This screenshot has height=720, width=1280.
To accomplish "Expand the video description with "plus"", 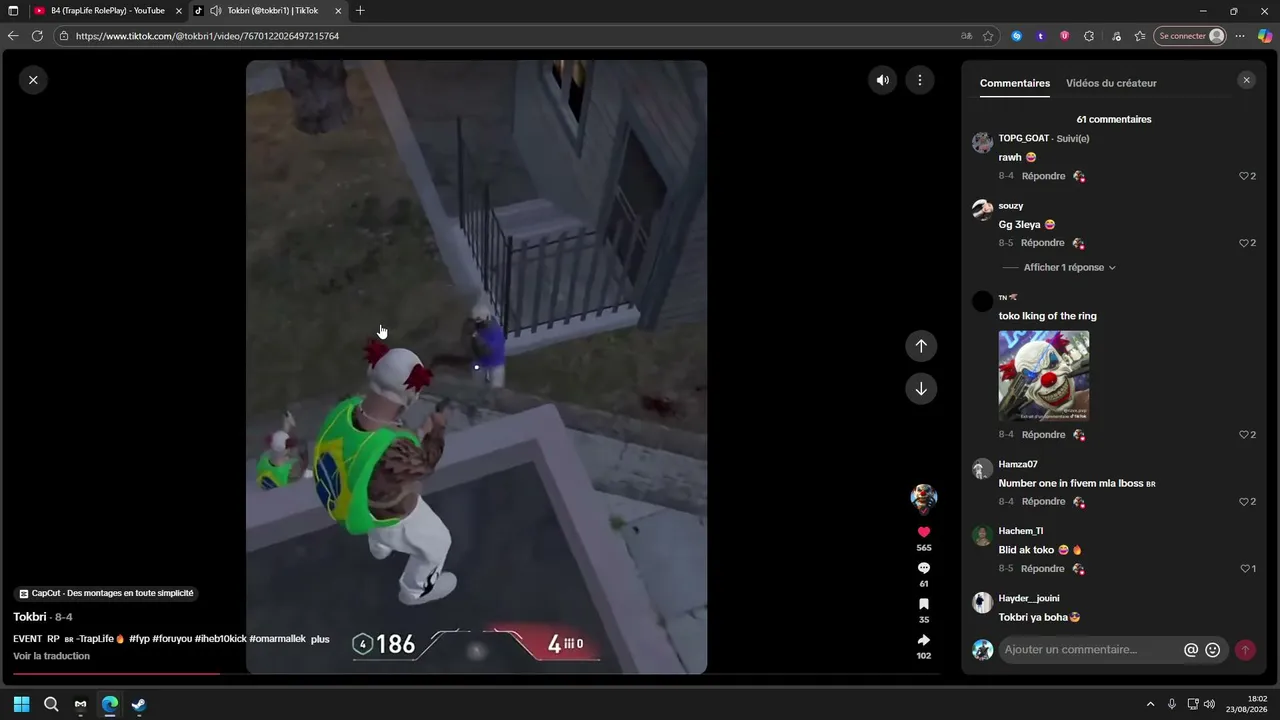I will (320, 639).
